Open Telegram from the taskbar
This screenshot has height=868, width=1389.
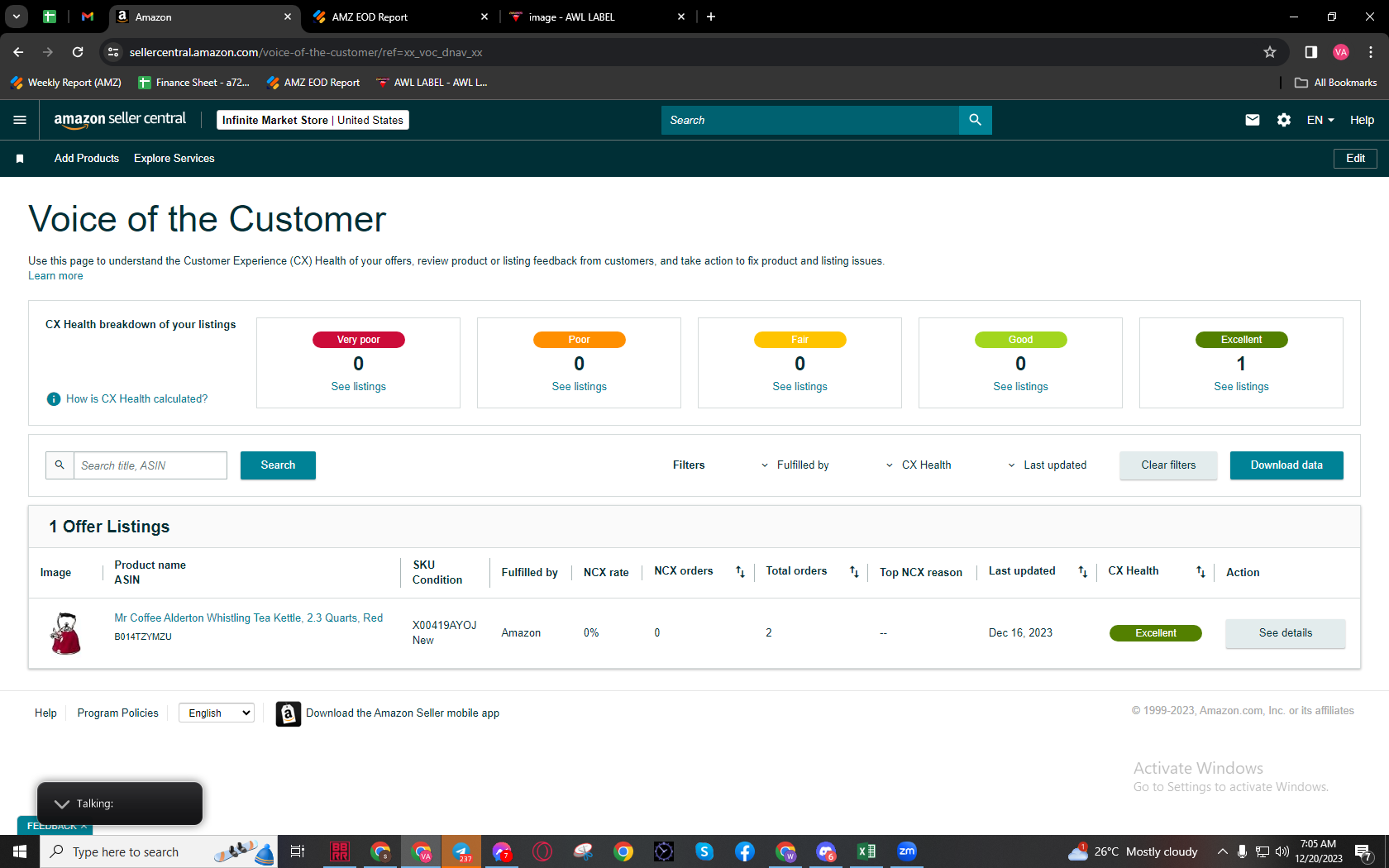[x=461, y=851]
